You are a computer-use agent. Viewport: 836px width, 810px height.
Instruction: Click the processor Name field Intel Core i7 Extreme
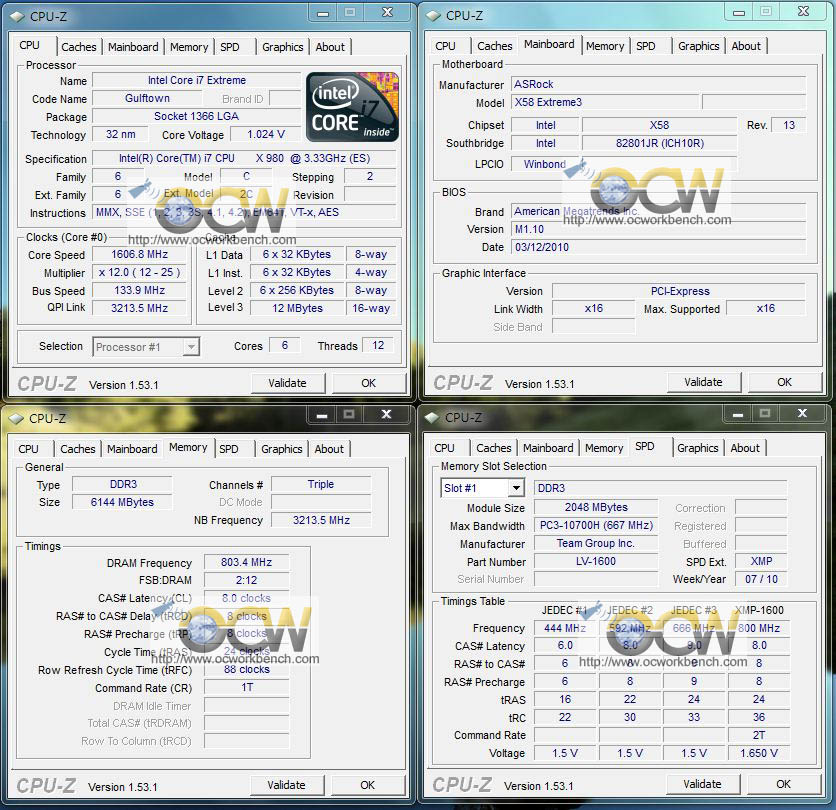point(197,80)
